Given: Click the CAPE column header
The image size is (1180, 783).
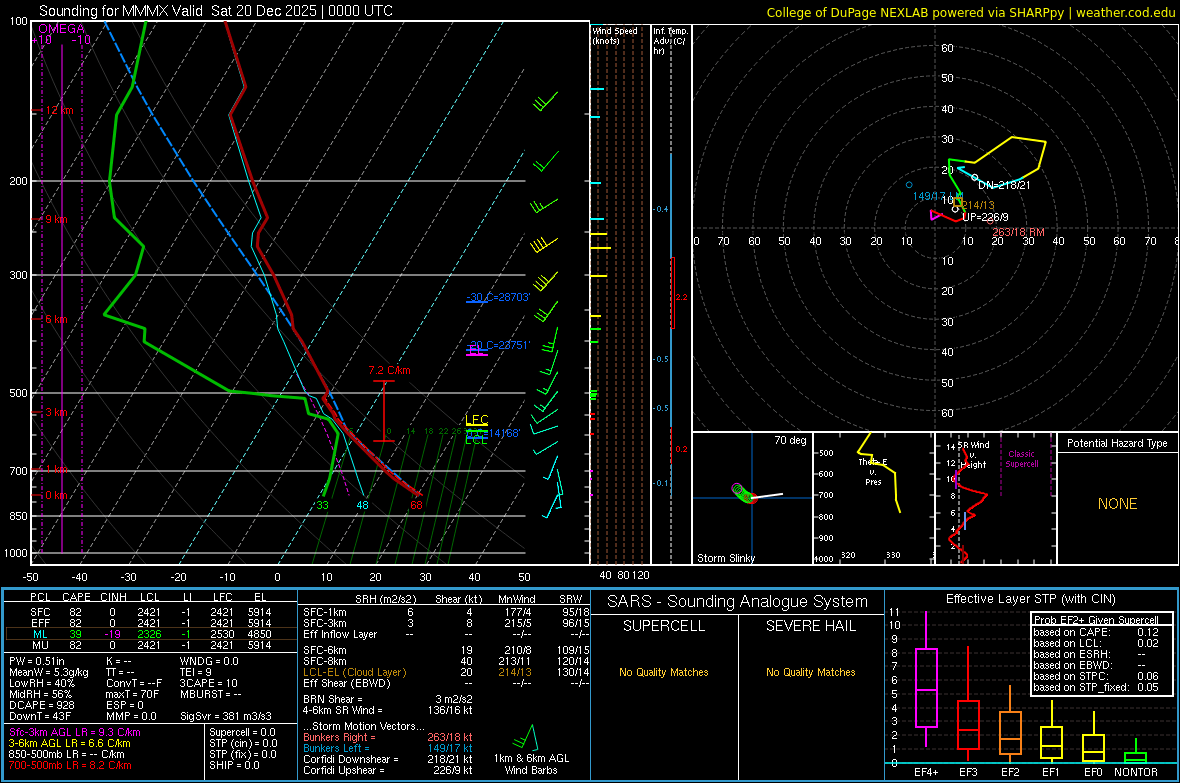Looking at the screenshot, I should (76, 597).
